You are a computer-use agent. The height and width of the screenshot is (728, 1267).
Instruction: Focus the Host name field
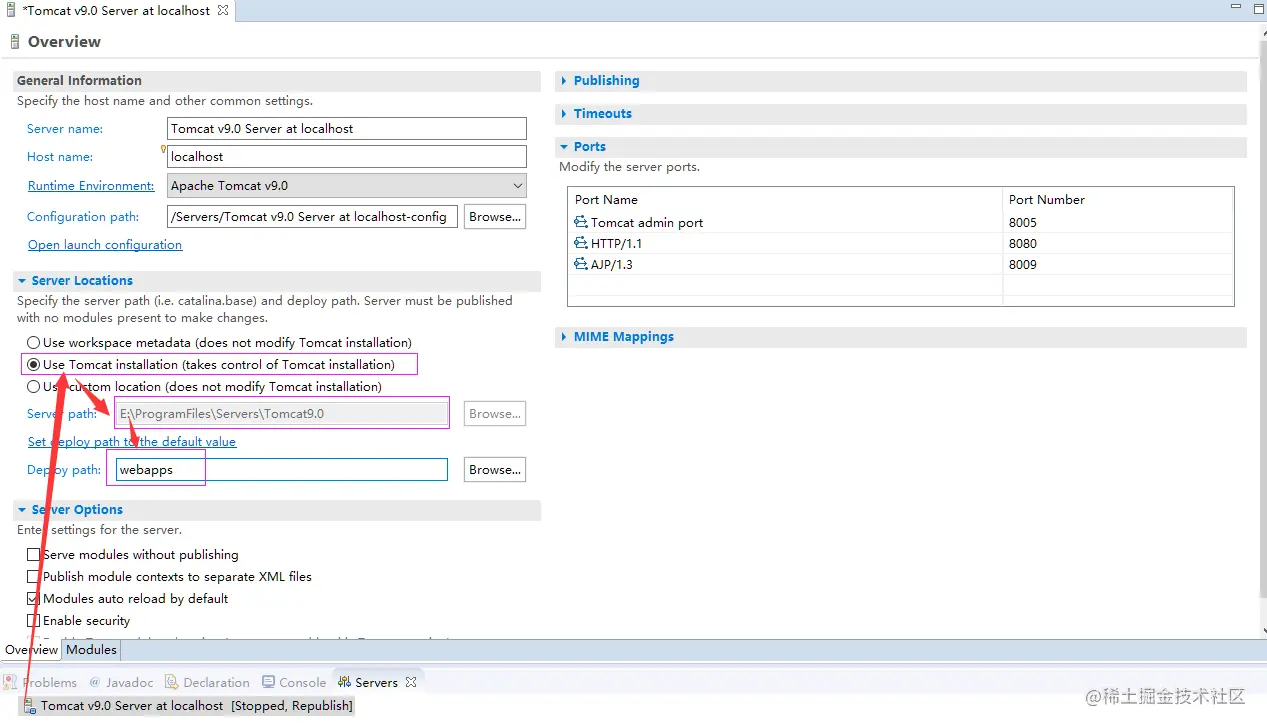(x=346, y=156)
